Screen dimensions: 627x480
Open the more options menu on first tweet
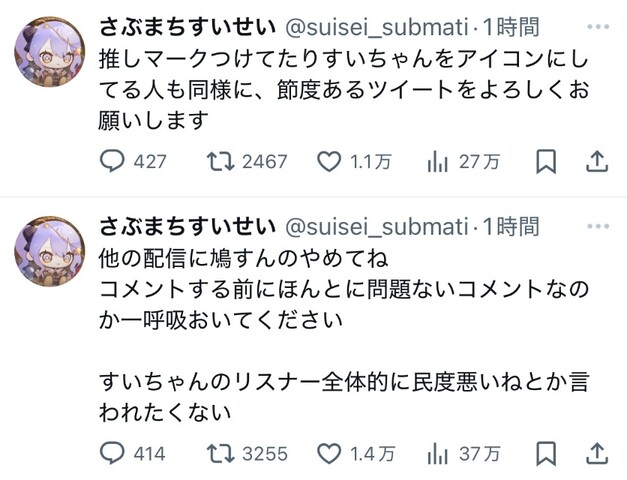click(598, 27)
